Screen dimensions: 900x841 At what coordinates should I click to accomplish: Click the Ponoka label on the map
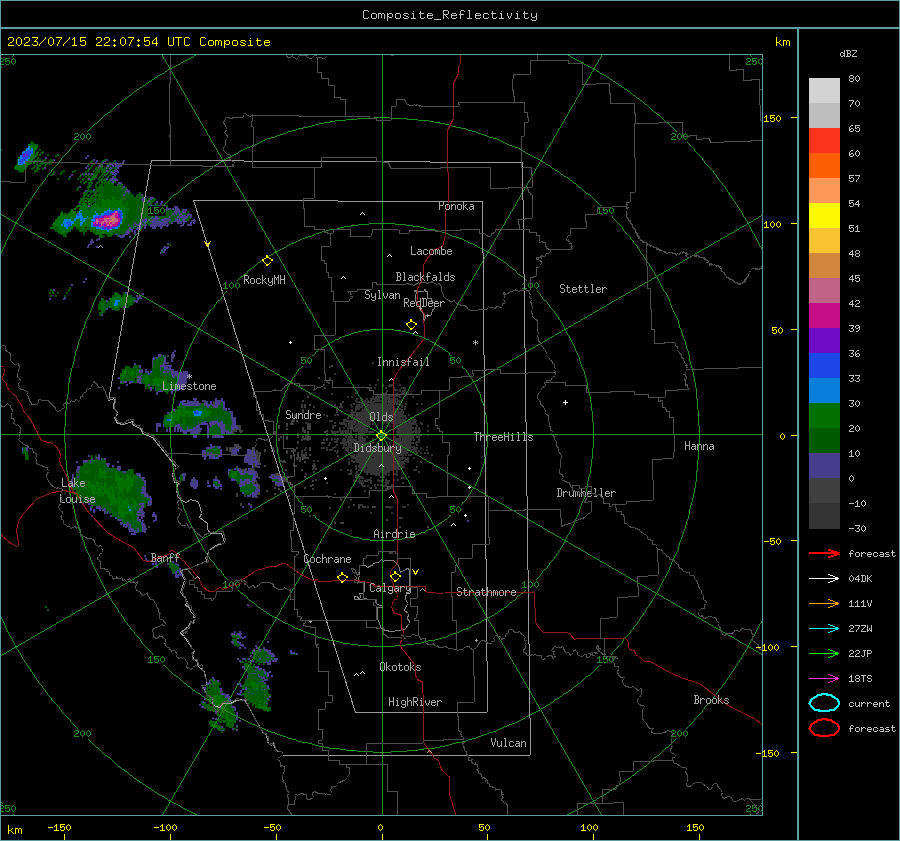point(456,206)
